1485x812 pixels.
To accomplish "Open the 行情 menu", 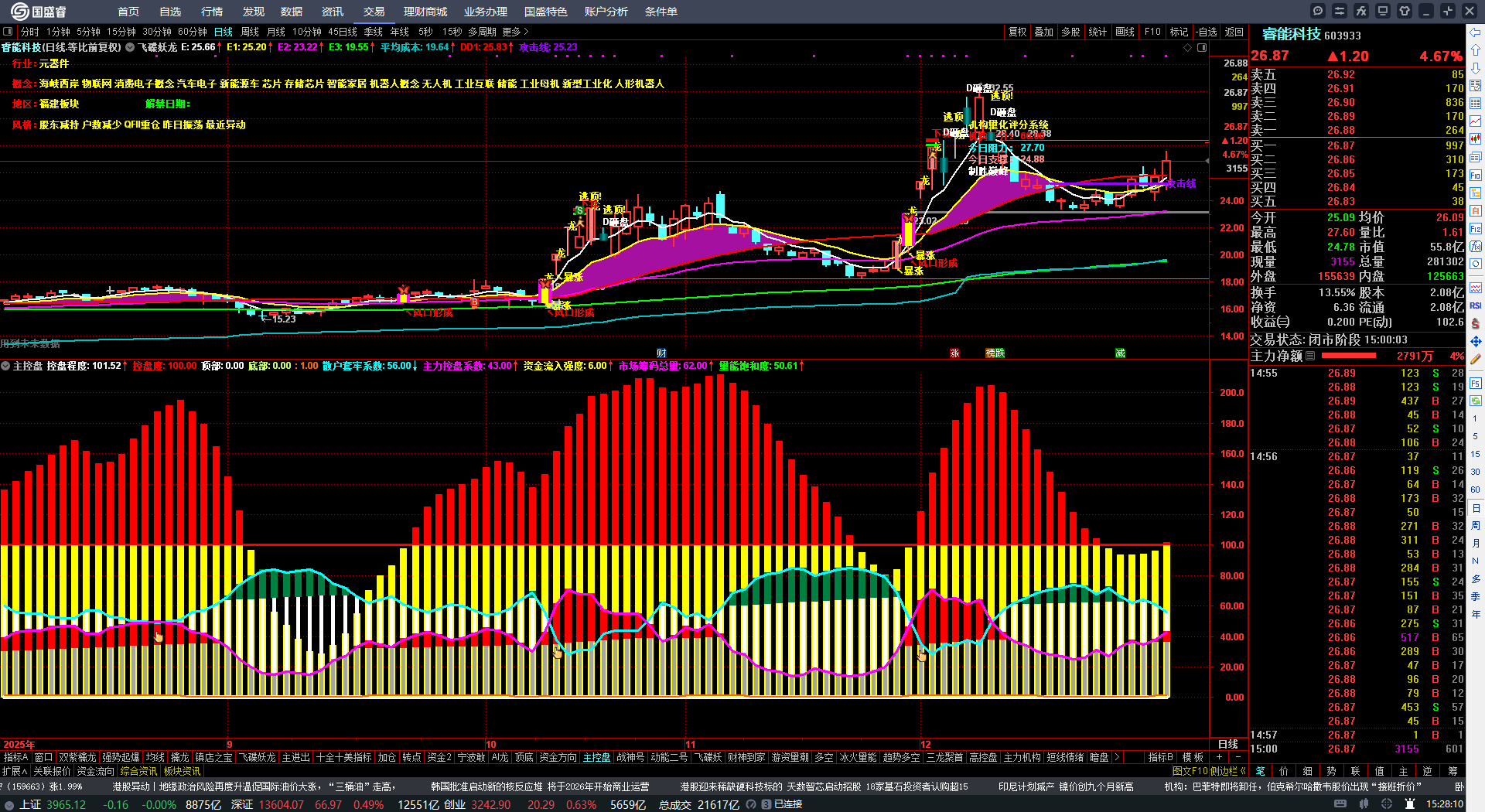I will (x=212, y=12).
